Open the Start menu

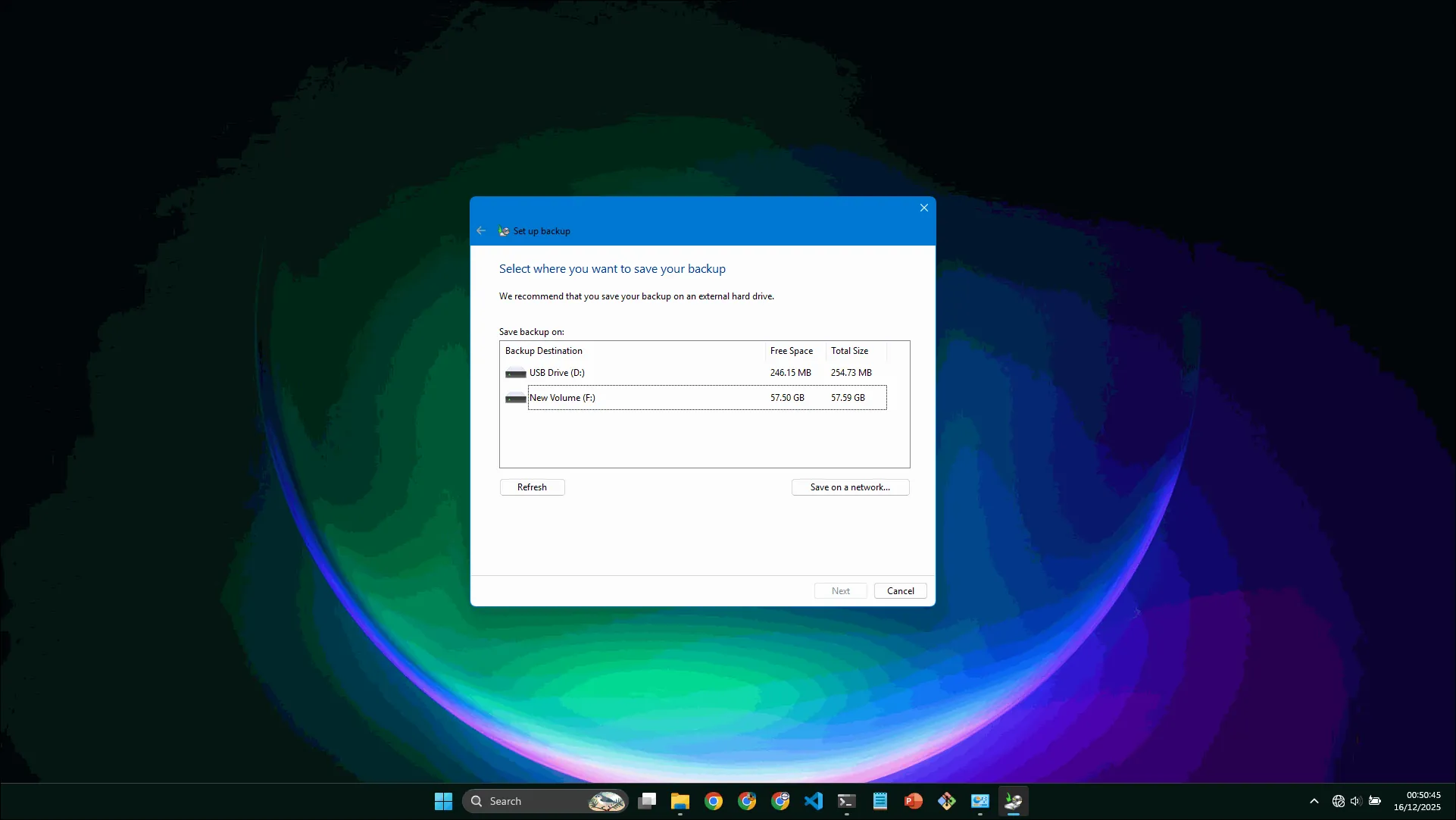443,800
